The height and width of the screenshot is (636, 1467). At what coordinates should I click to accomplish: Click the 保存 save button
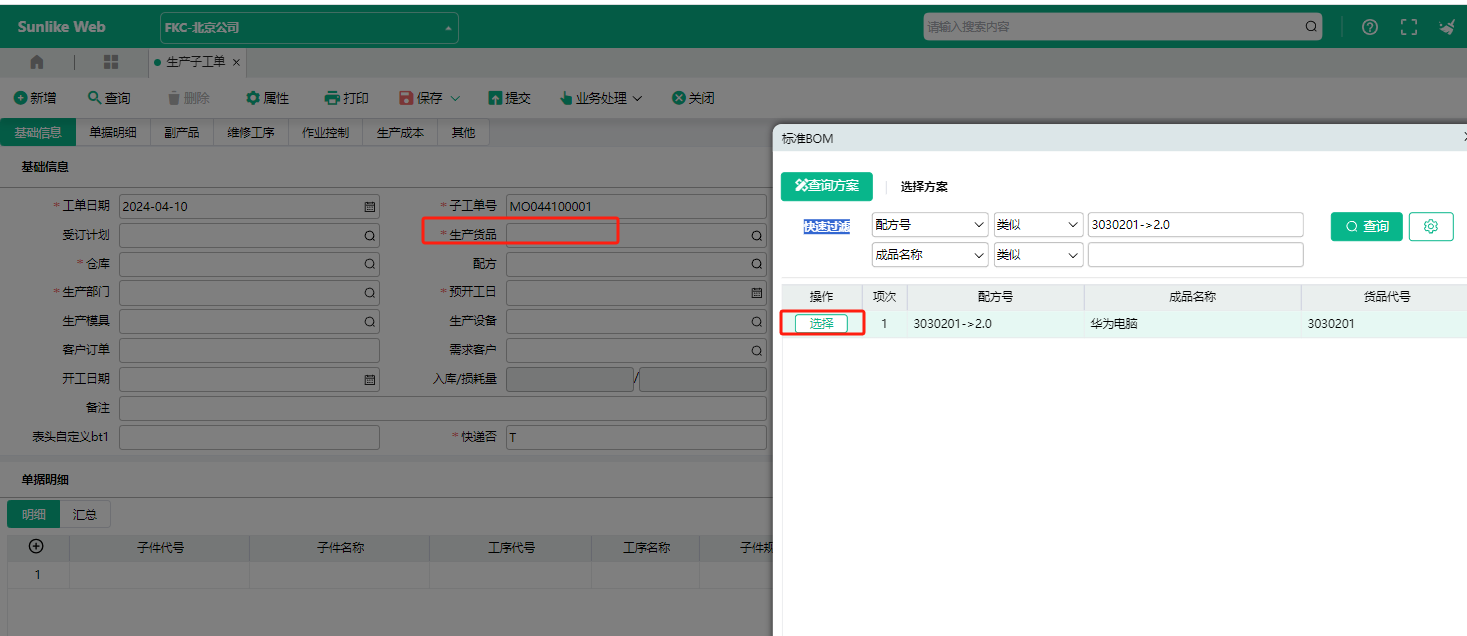click(x=421, y=98)
